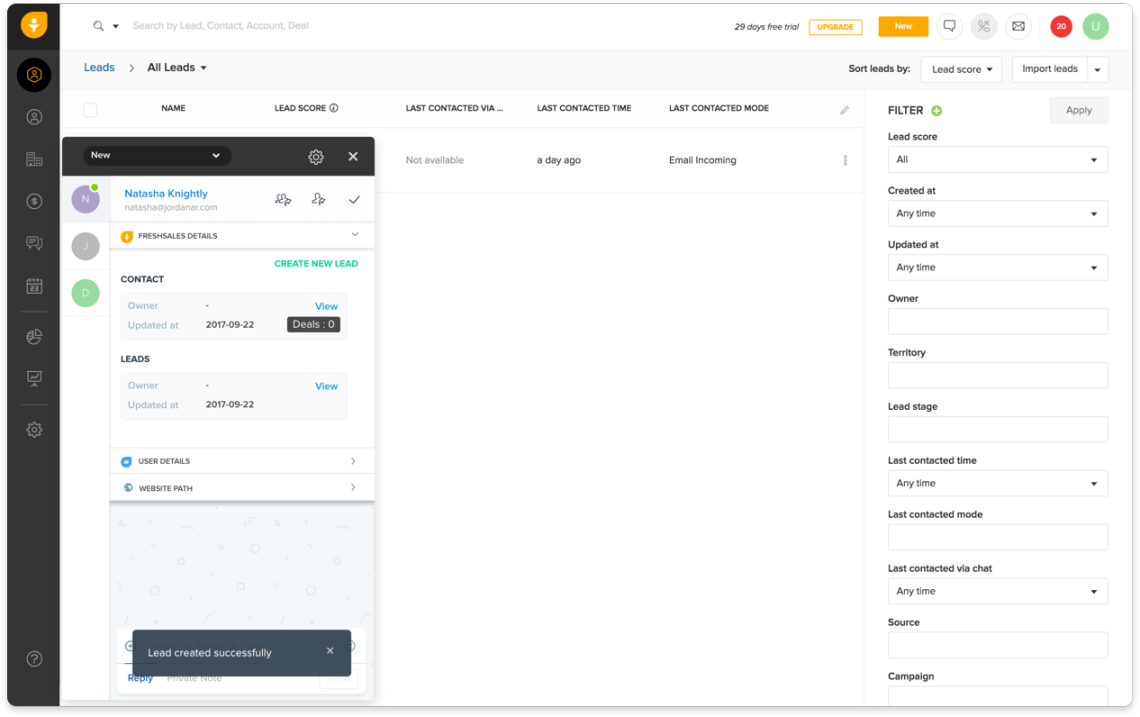Click the Accounts building icon in sidebar
This screenshot has height=717, width=1140.
34,159
